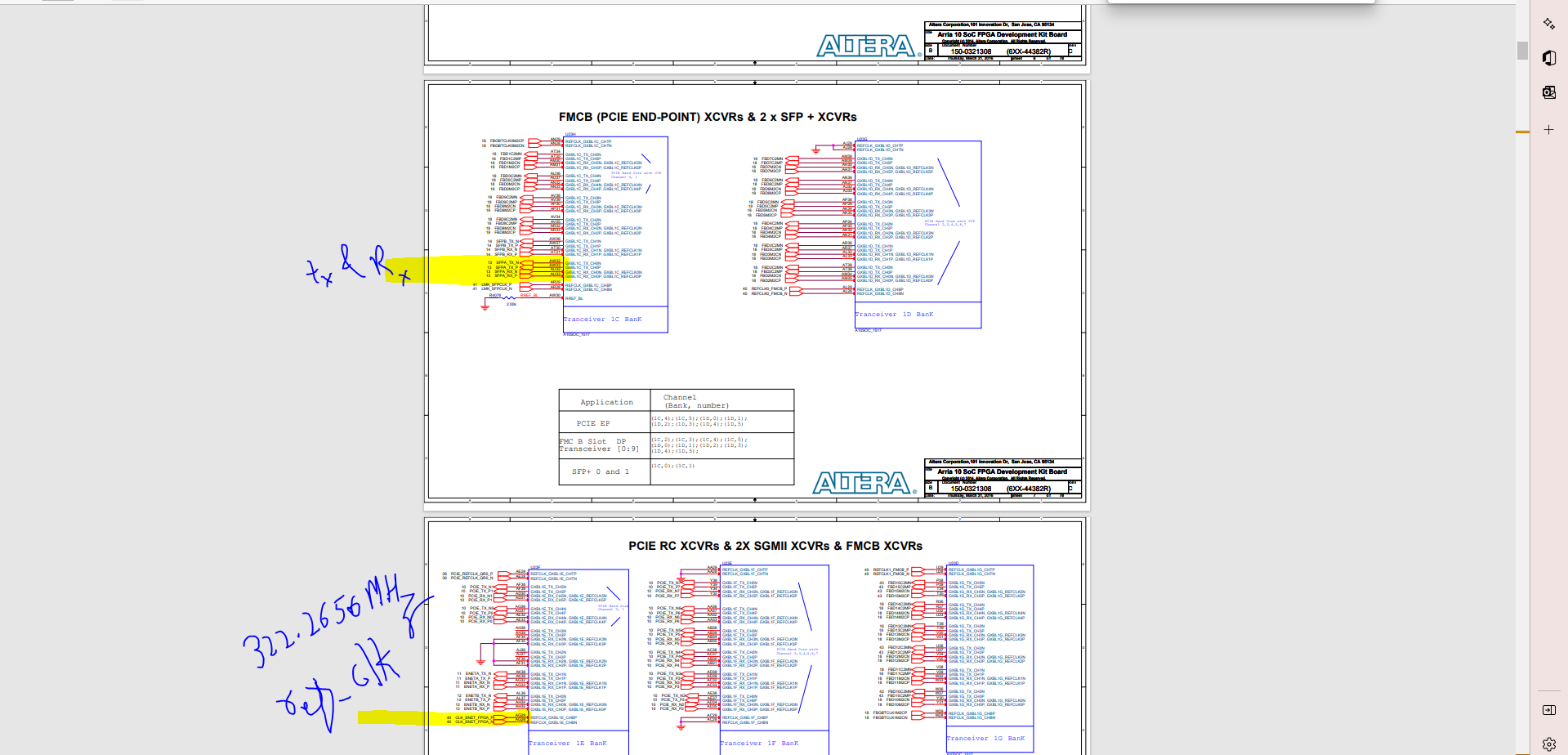This screenshot has height=755, width=1568.
Task: Click the vertical scrollbar thumb
Action: point(1522,50)
